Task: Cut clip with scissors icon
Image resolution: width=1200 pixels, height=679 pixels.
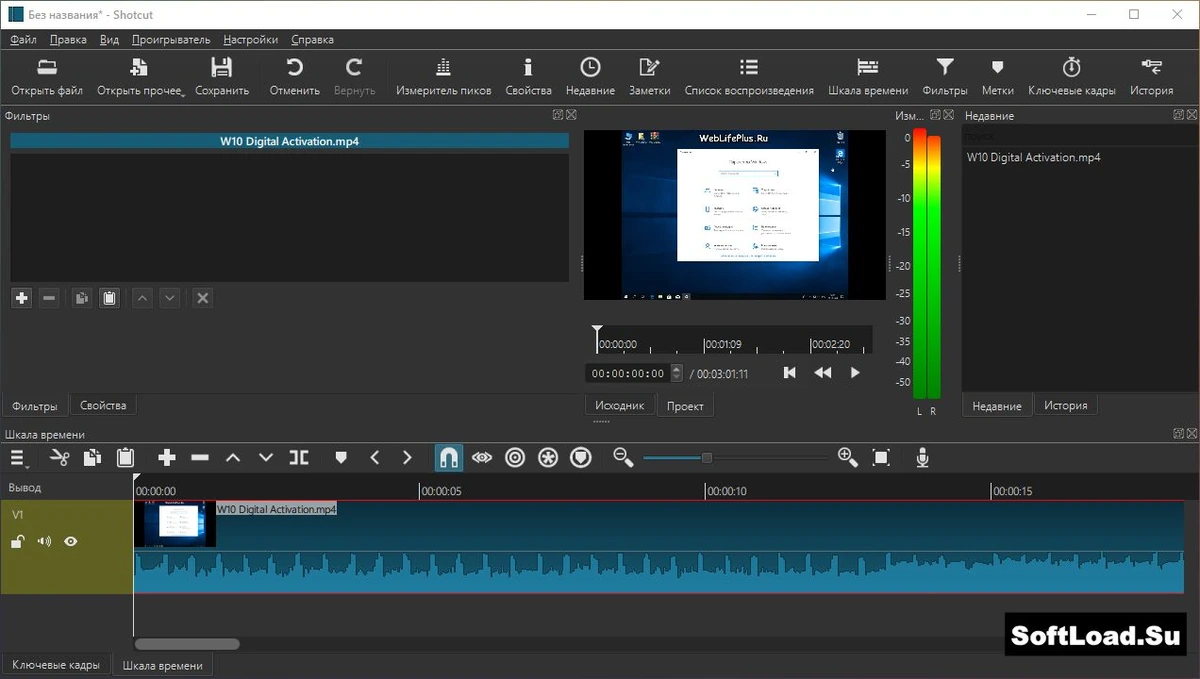Action: 59,458
